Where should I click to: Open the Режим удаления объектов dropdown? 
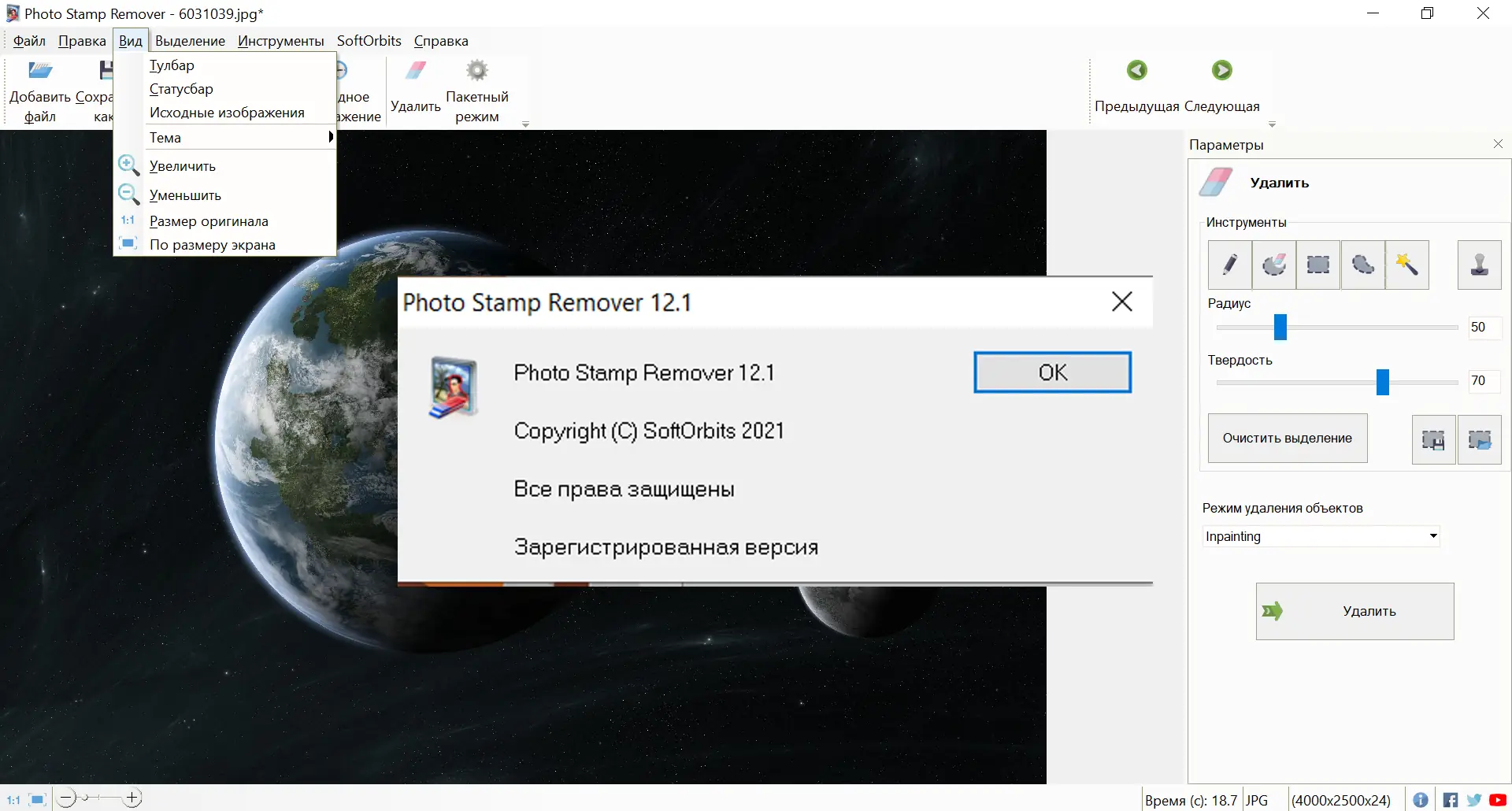tap(1321, 536)
